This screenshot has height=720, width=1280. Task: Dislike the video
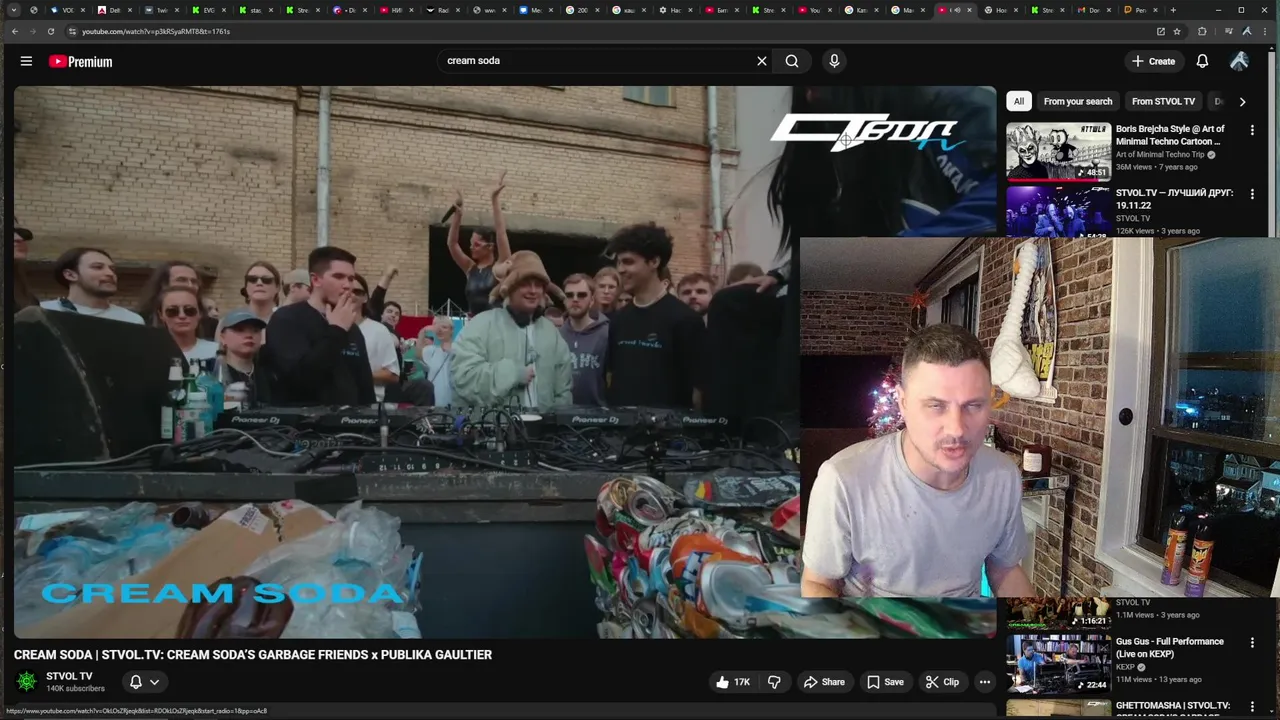[774, 682]
